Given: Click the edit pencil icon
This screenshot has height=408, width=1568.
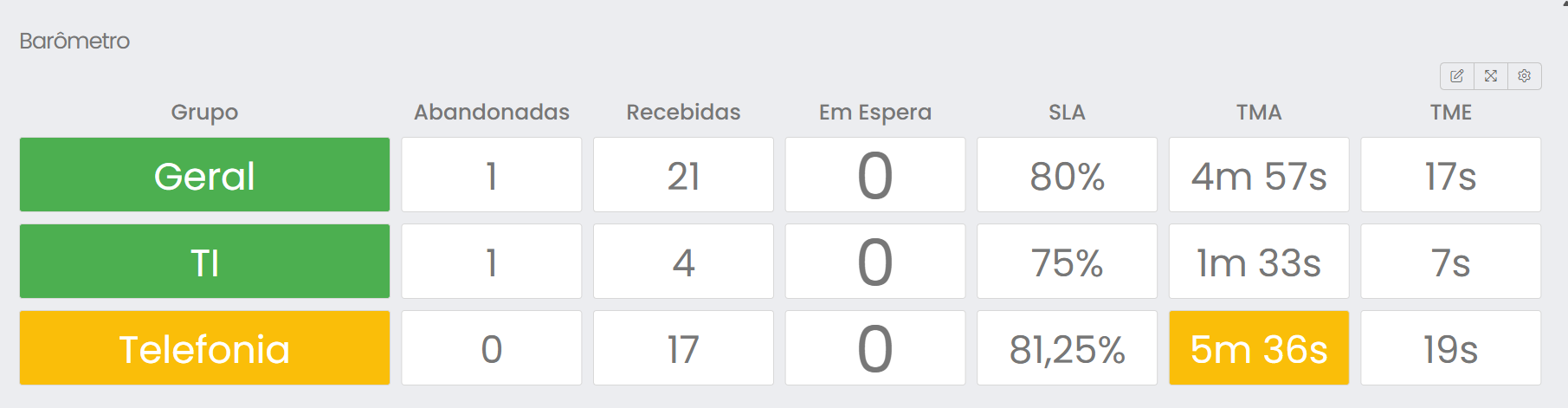Looking at the screenshot, I should pyautogui.click(x=1457, y=76).
